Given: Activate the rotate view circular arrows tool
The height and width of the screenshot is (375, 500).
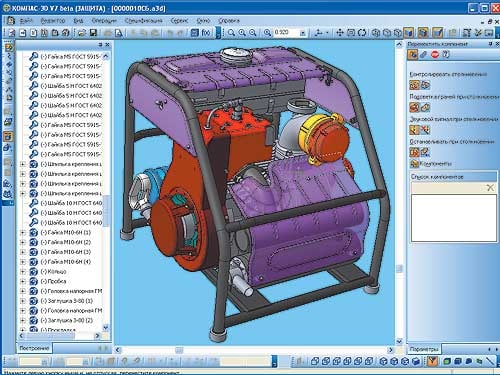Looking at the screenshot, I should point(362,33).
